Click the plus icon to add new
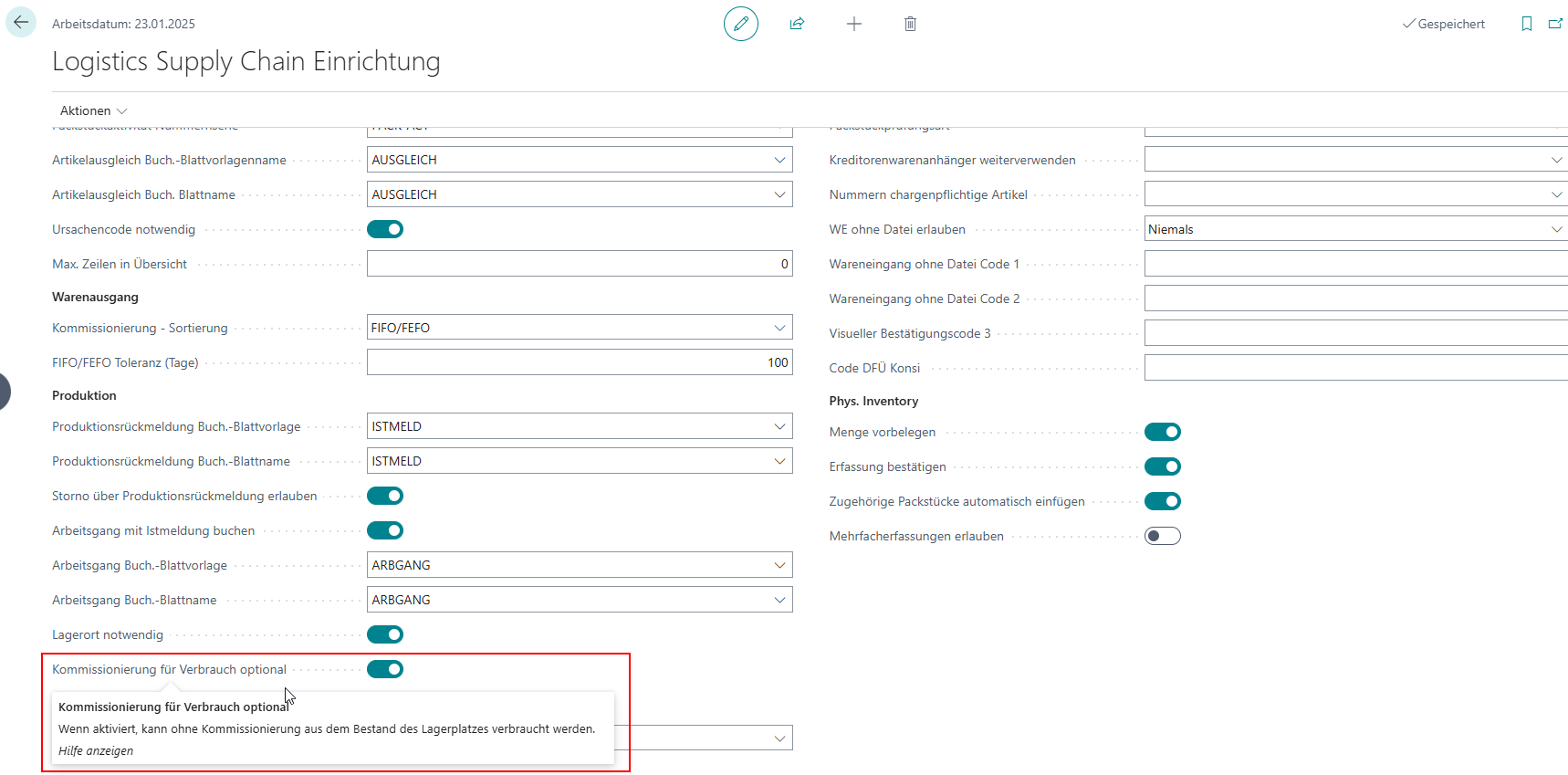The height and width of the screenshot is (775, 1568). click(x=853, y=24)
